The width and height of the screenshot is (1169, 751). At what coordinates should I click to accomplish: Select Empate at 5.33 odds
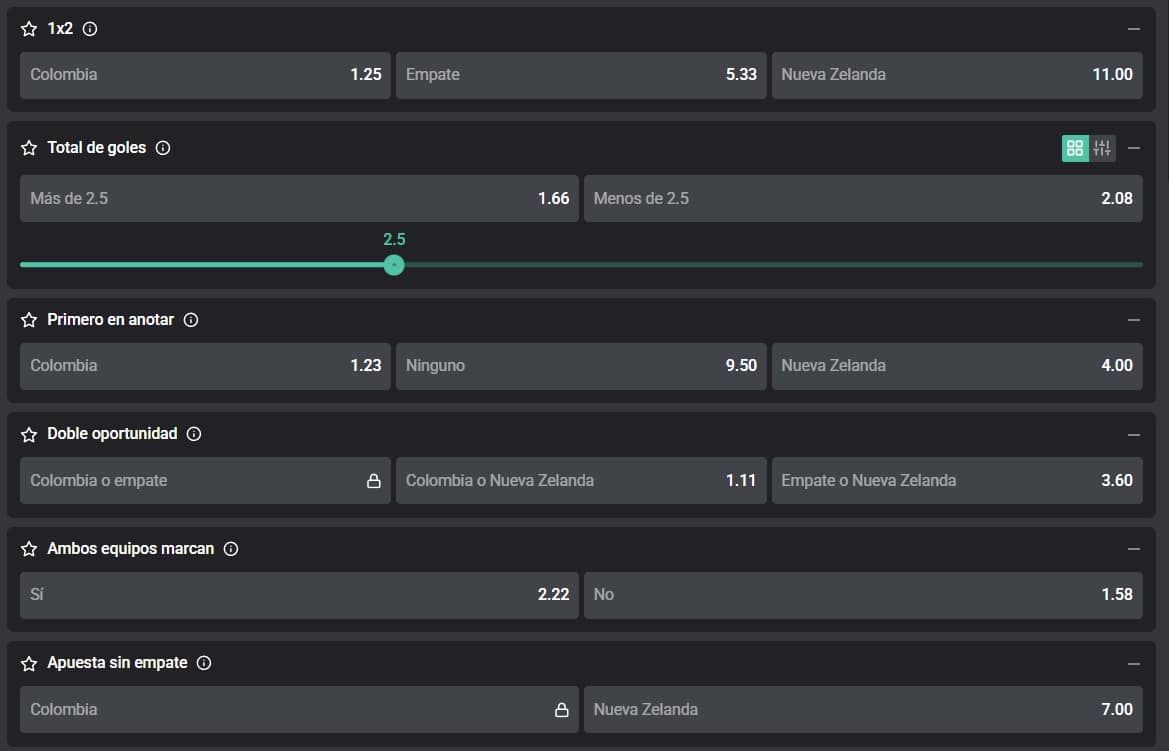[x=581, y=75]
